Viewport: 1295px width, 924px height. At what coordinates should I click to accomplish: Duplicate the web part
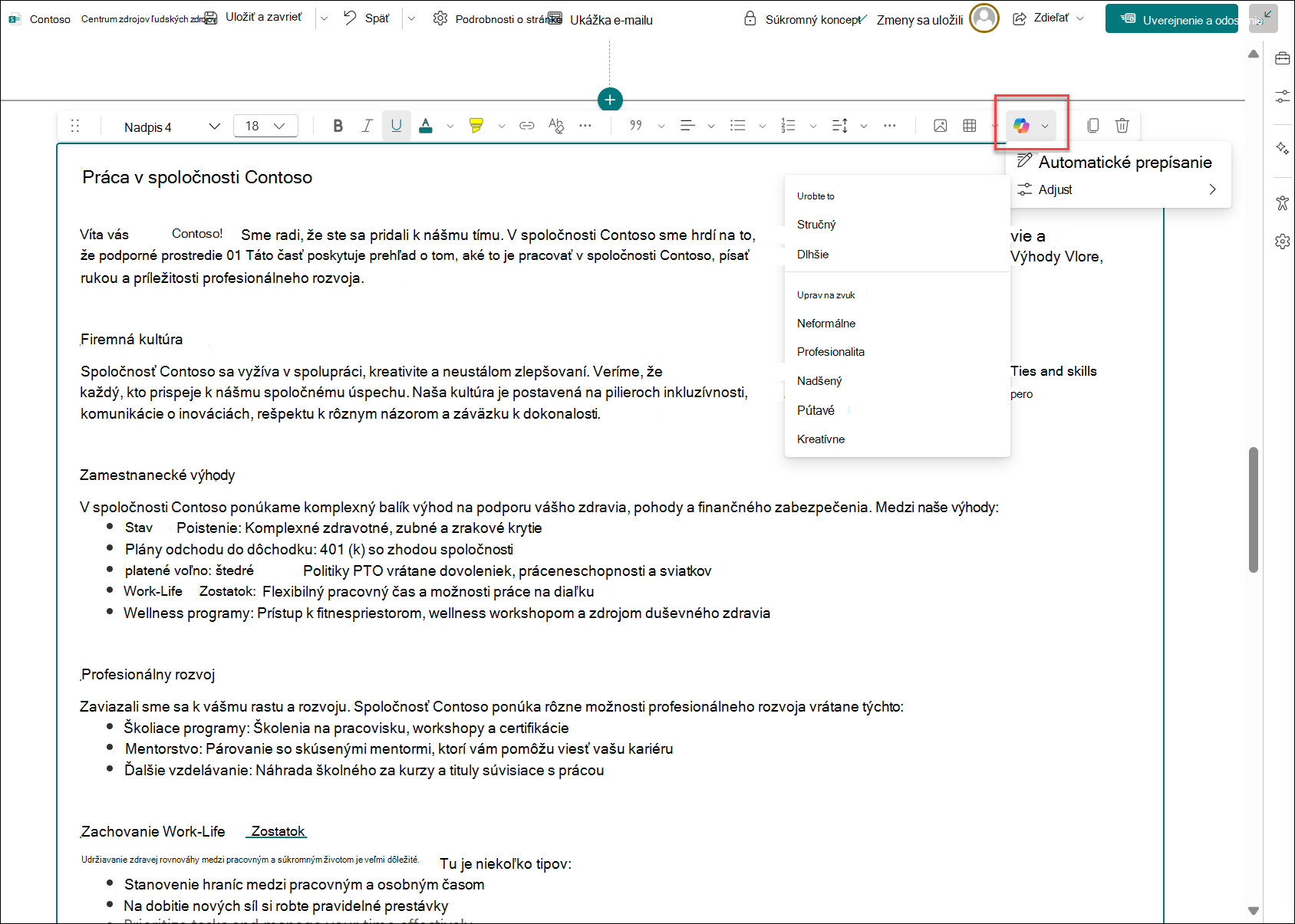point(1093,126)
